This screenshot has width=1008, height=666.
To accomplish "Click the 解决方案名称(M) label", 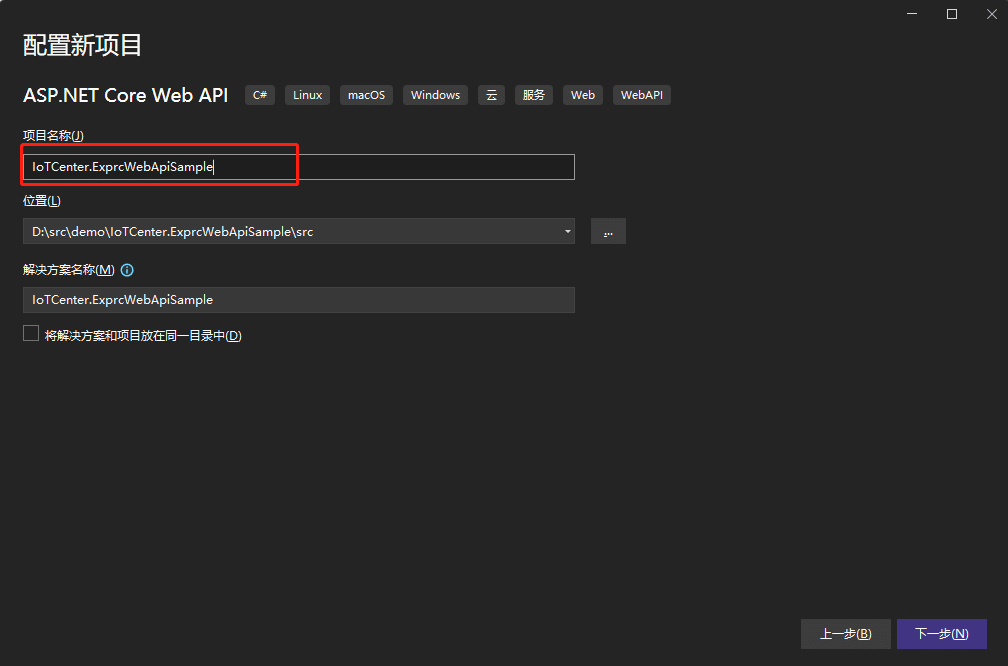I will (x=69, y=270).
